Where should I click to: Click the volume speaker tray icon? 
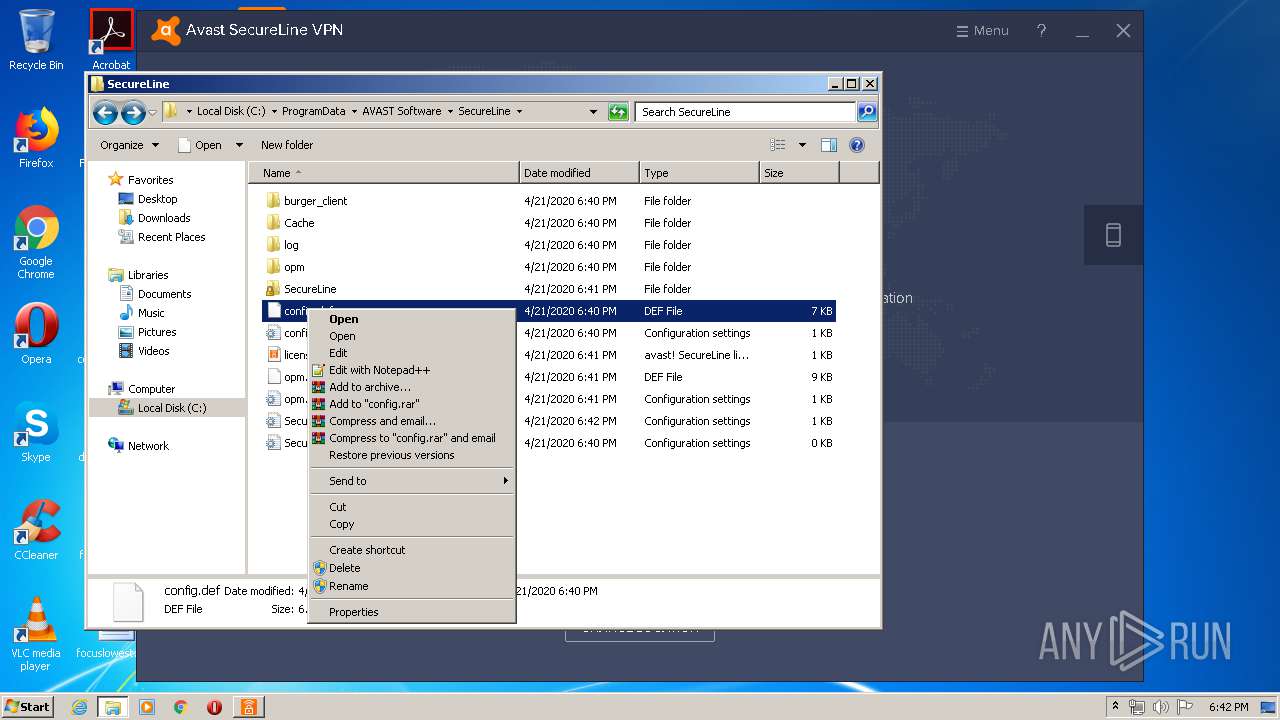(1162, 707)
